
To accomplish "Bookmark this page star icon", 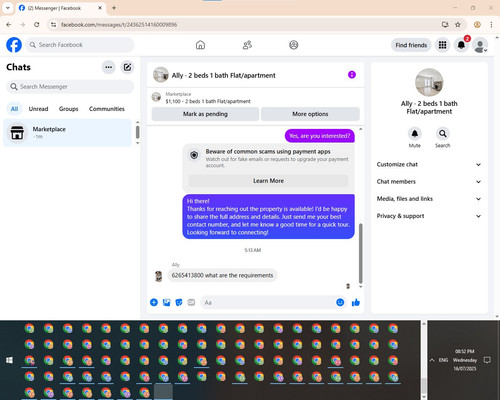I will (x=458, y=25).
